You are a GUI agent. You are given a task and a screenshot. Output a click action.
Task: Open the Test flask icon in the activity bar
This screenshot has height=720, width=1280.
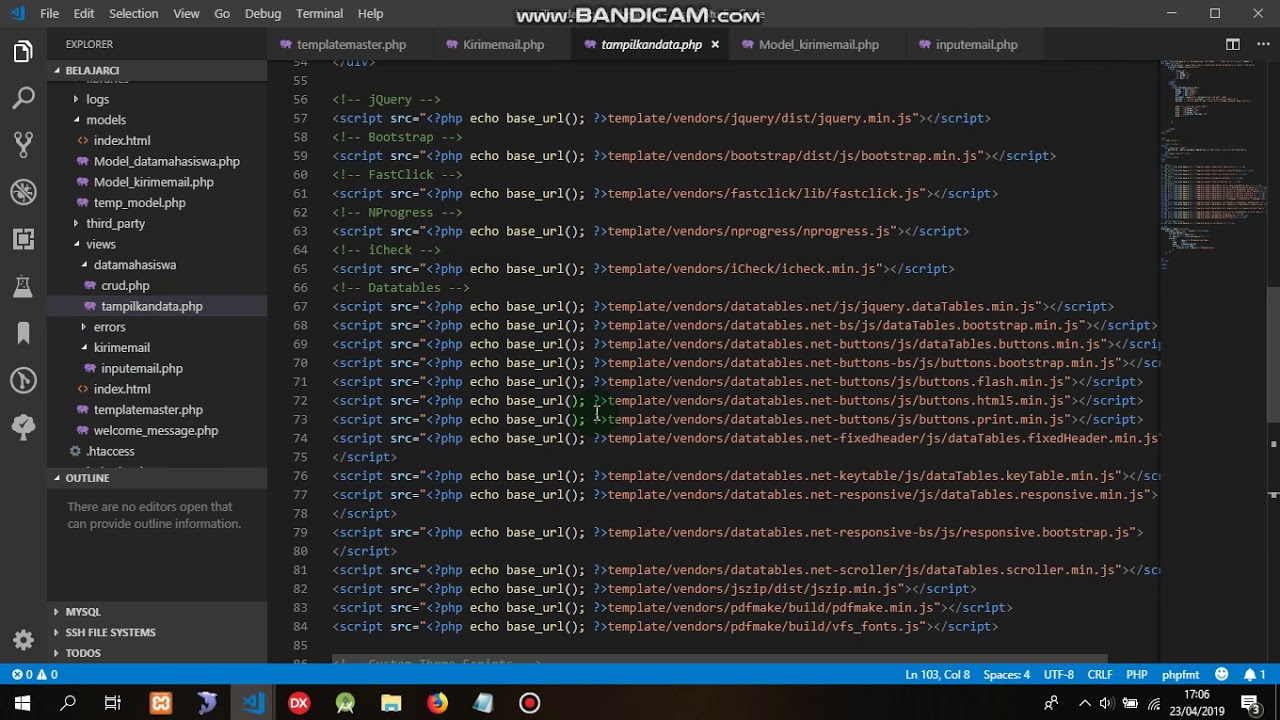click(x=23, y=286)
